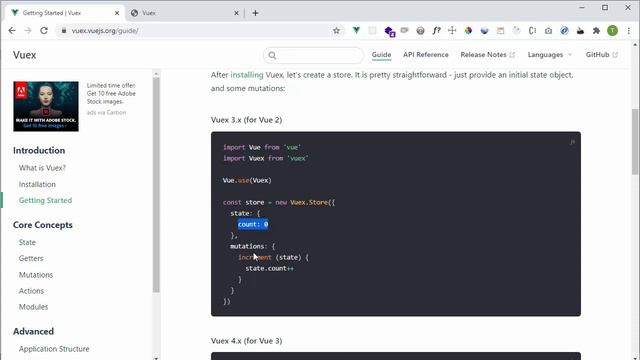Click the blue circular link extension icon
Image resolution: width=640 pixels, height=360 pixels.
click(564, 31)
